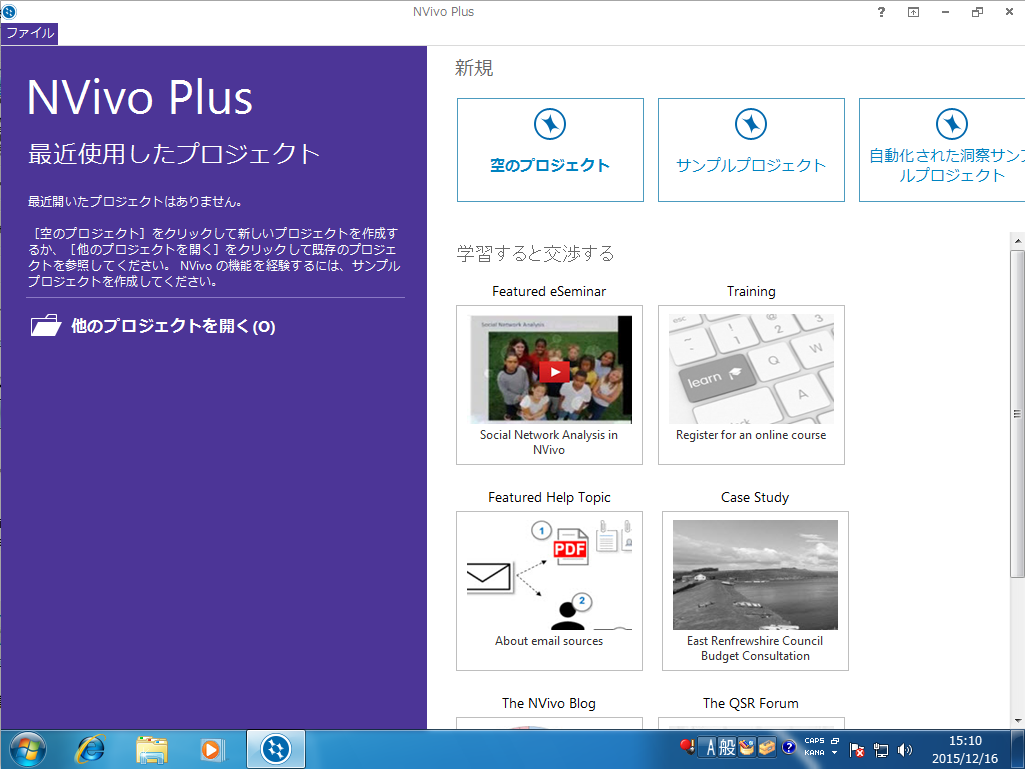This screenshot has width=1025, height=769.
Task: Open NVivo help via the question mark
Action: click(x=881, y=12)
